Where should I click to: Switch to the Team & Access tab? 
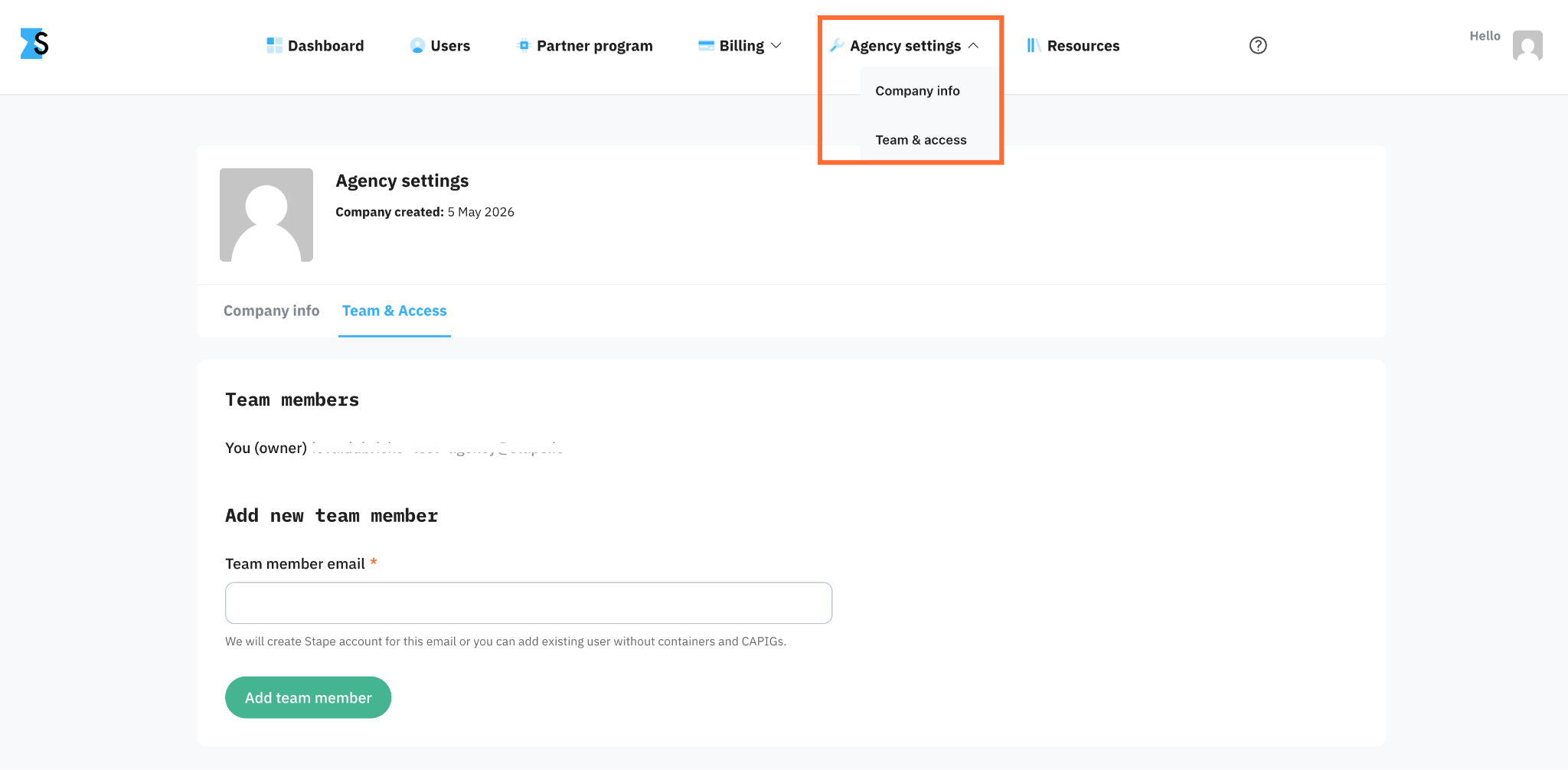tap(394, 311)
